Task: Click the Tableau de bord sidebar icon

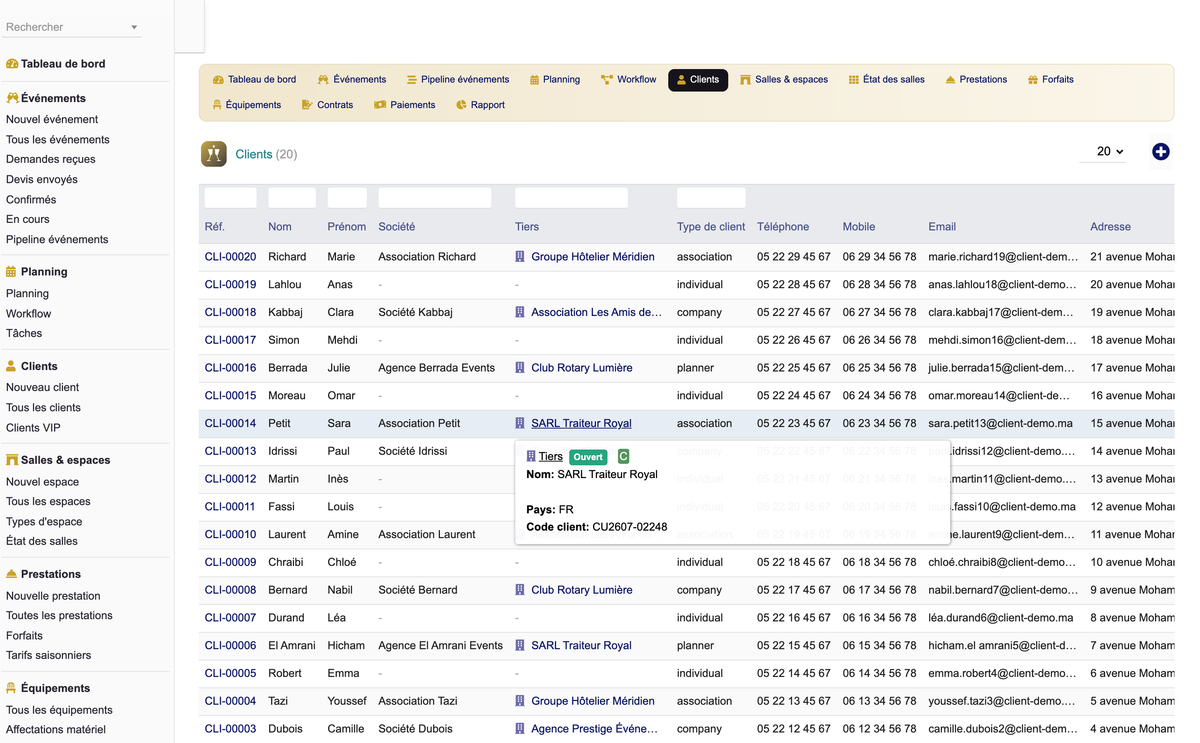Action: [12, 64]
